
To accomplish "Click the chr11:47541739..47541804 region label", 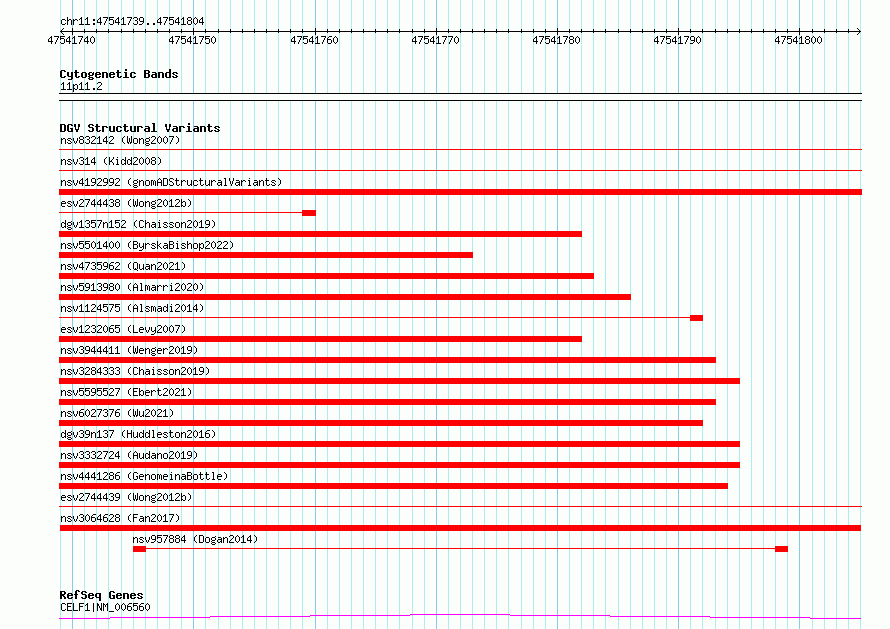I will click(x=132, y=22).
